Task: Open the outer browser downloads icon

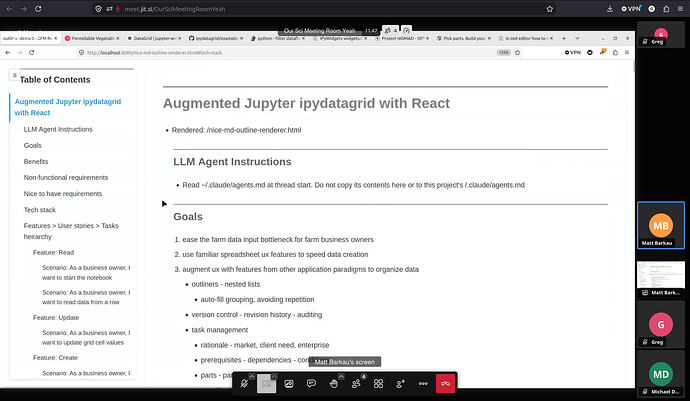Action: pyautogui.click(x=610, y=9)
